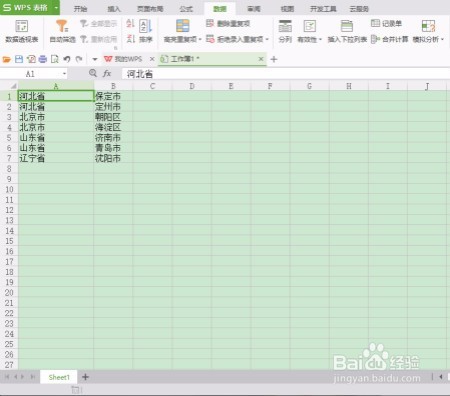Undo the last action

(x=67, y=59)
